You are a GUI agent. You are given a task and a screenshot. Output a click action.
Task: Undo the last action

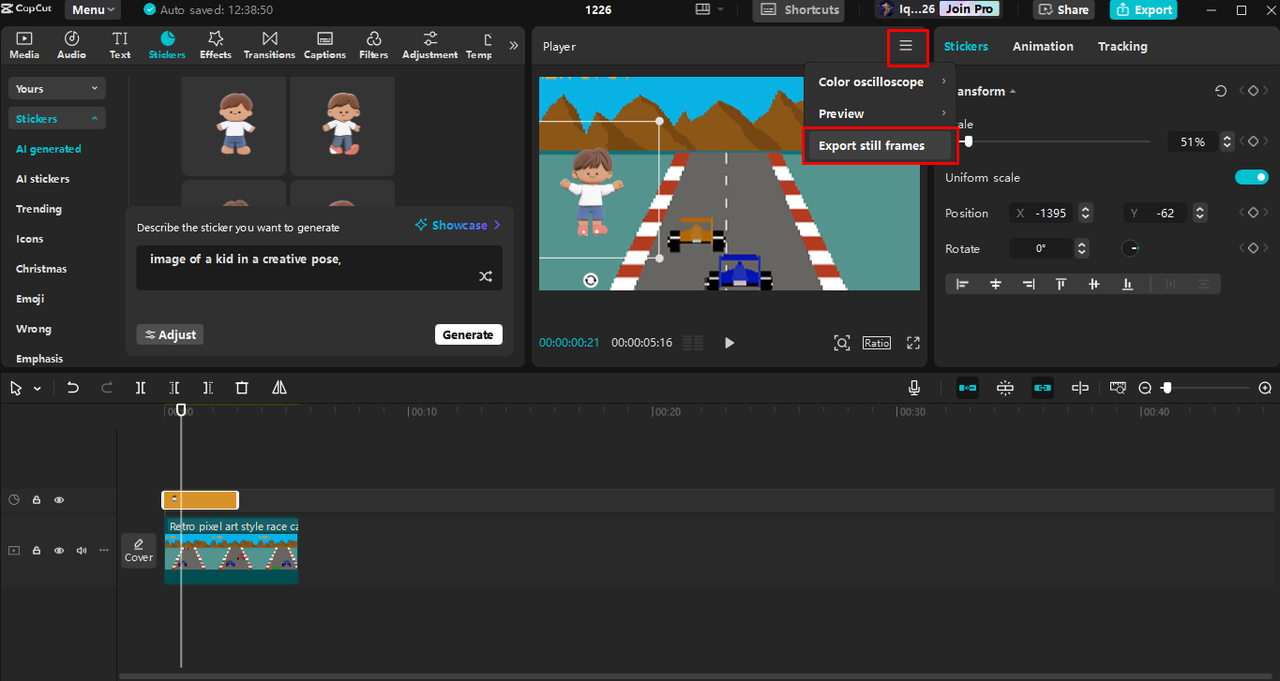point(73,388)
